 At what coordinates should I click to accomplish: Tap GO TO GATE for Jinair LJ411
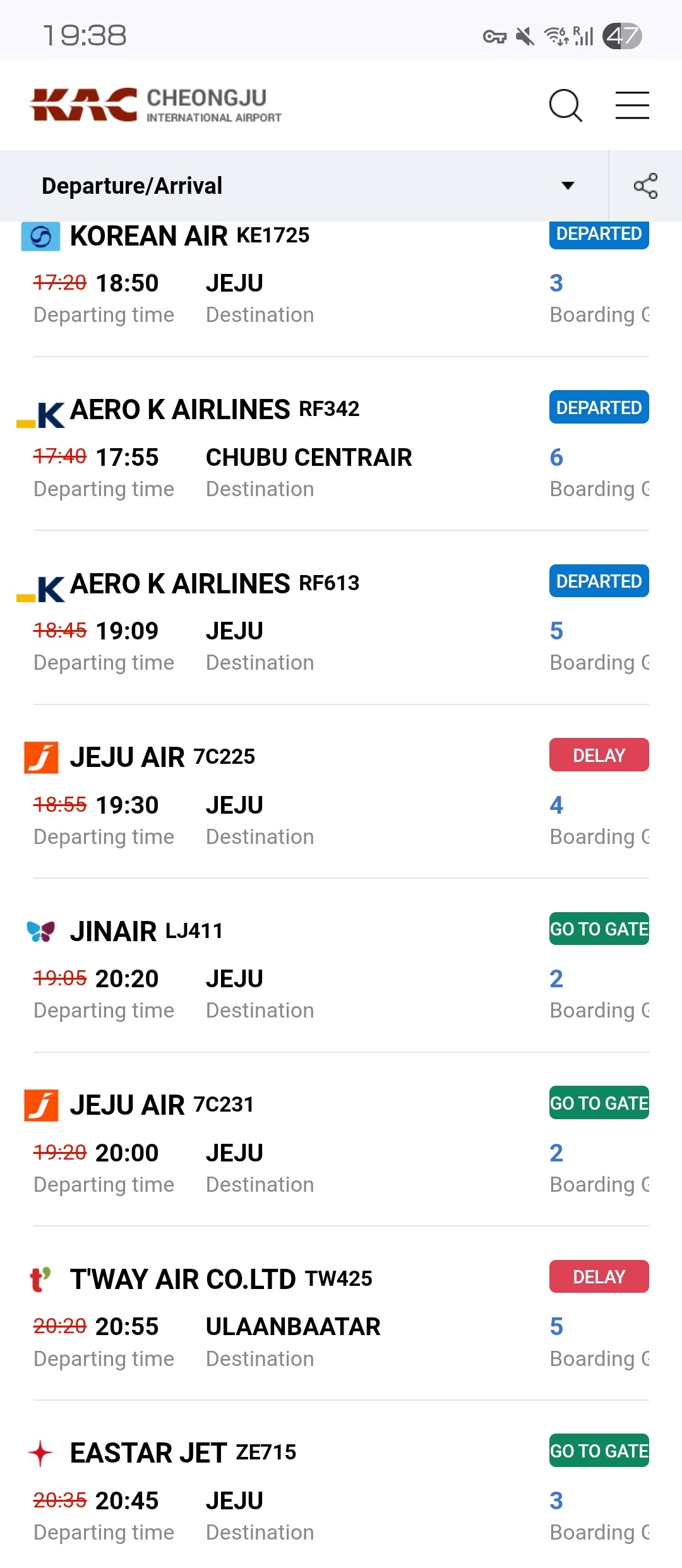pos(599,929)
